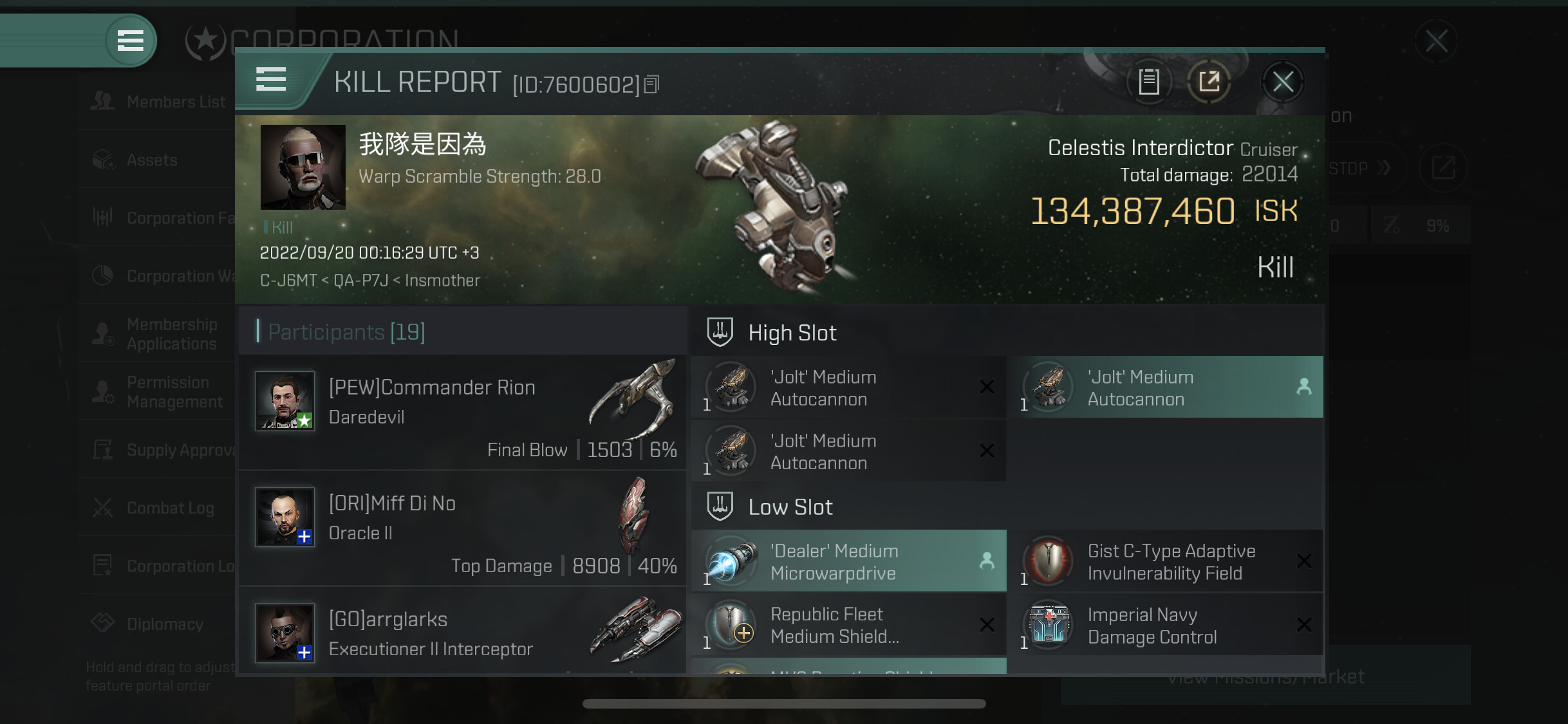Screen dimensions: 1568x724
Task: Select the Imperial Navy Damage Control icon
Action: 1049,625
